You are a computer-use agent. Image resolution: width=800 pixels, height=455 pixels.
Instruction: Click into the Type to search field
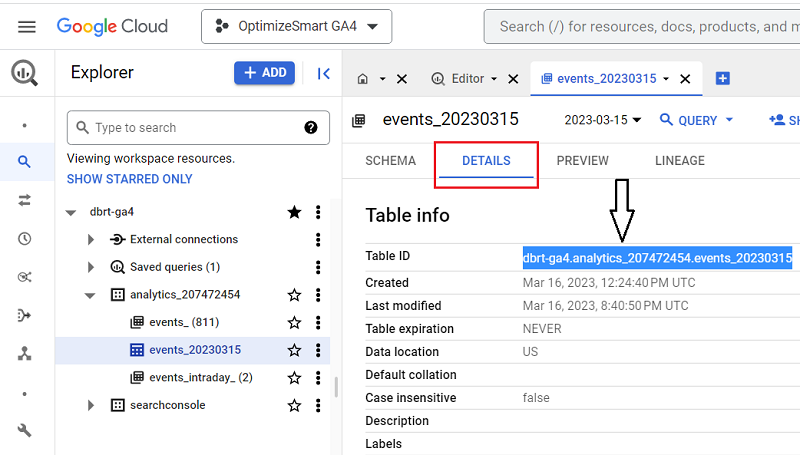coord(198,128)
